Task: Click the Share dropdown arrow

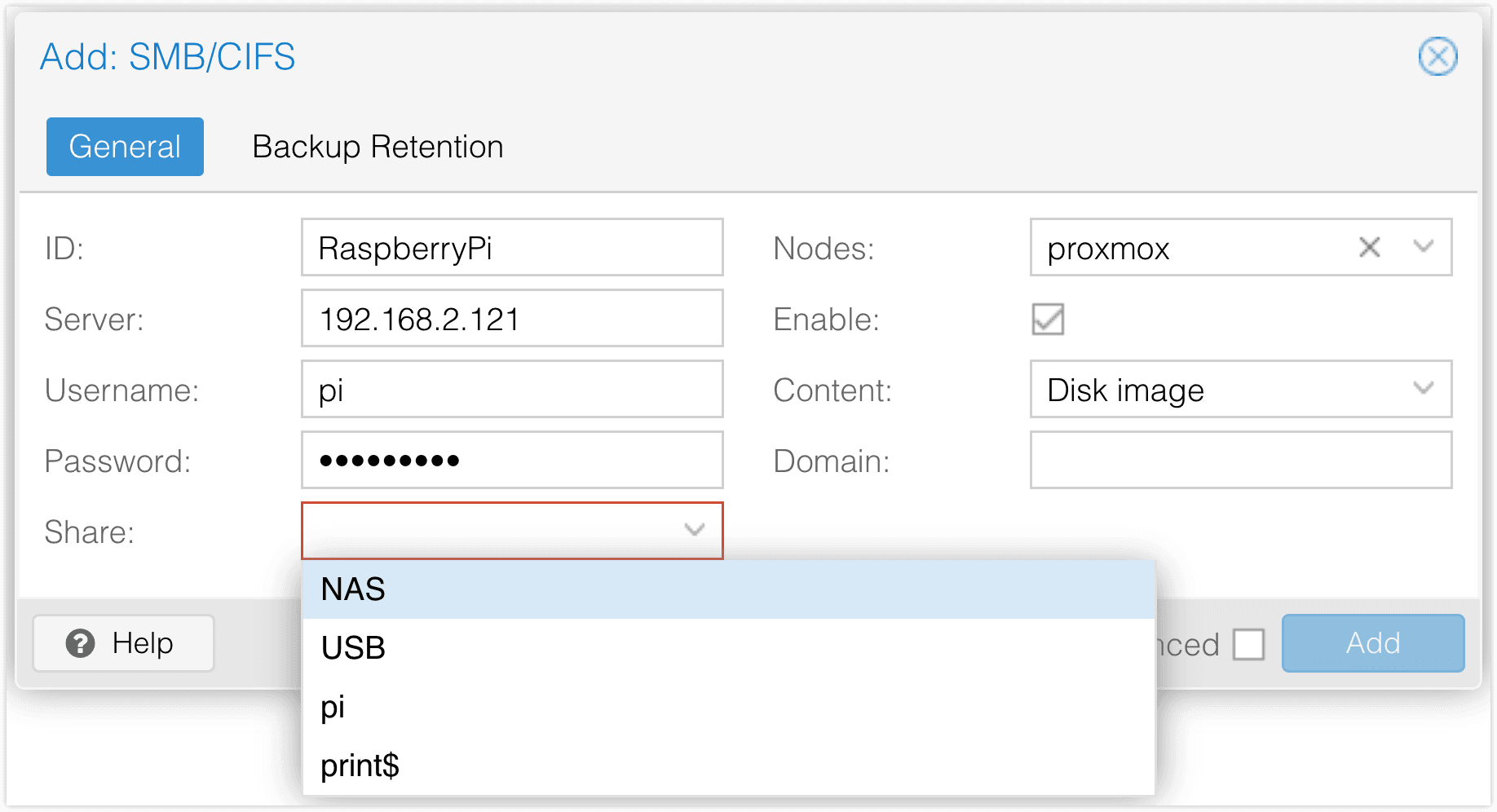Action: tap(695, 531)
